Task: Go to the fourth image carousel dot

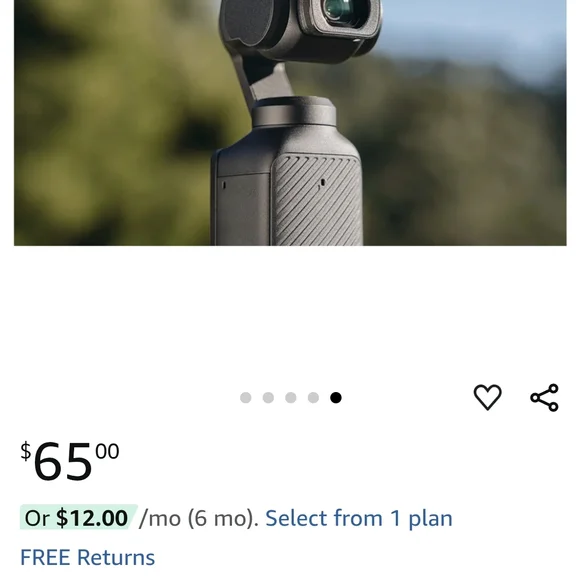Action: [313, 398]
